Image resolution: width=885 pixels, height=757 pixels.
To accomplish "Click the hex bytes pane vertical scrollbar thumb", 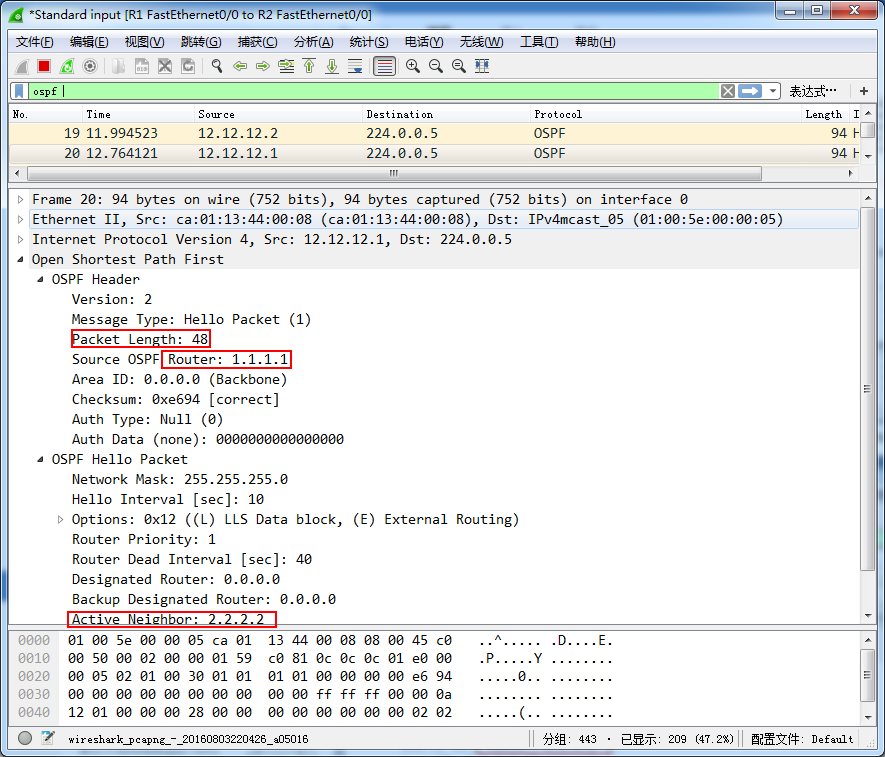I will [867, 675].
